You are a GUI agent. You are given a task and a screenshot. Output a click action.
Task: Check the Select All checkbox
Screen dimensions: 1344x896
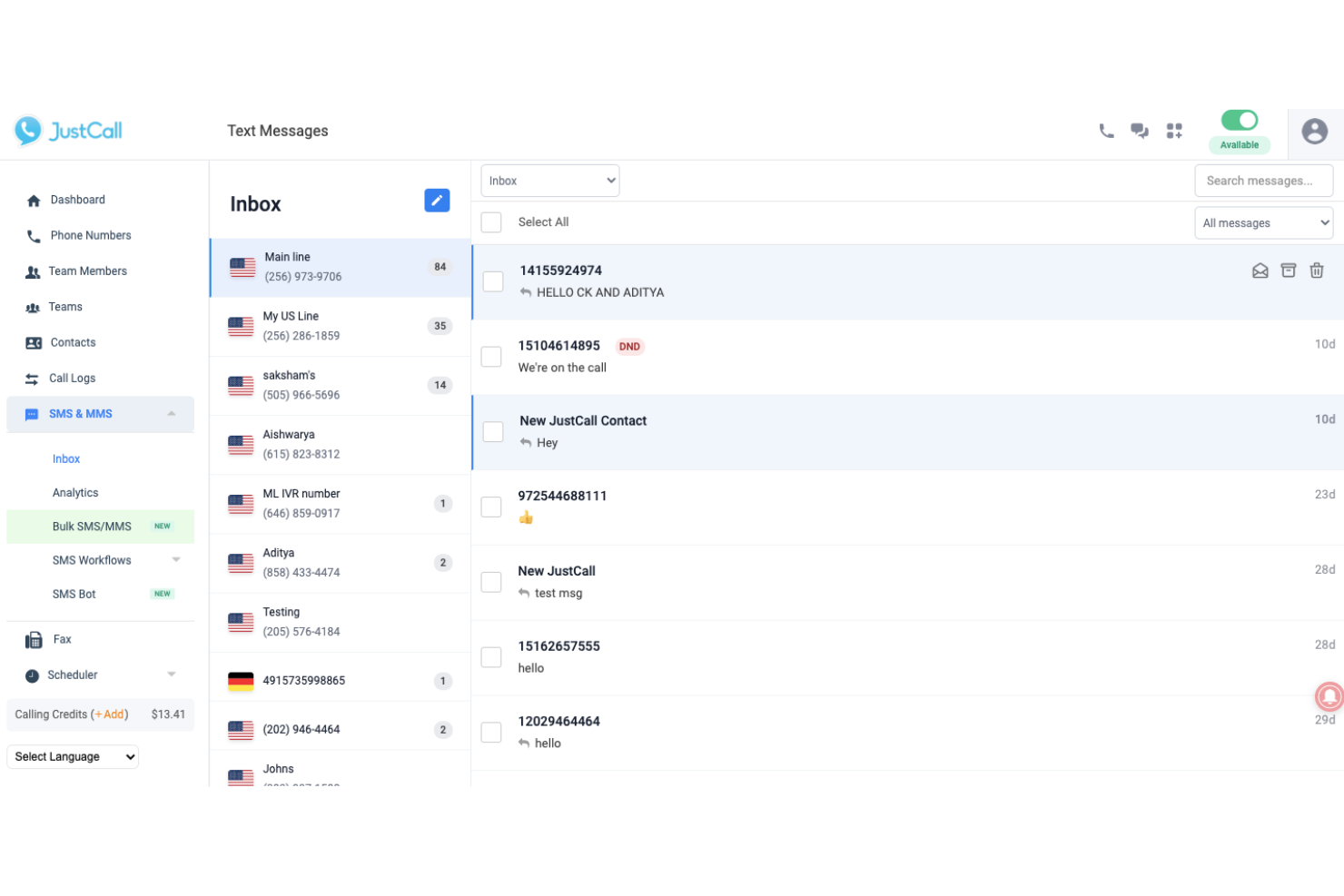(x=491, y=222)
